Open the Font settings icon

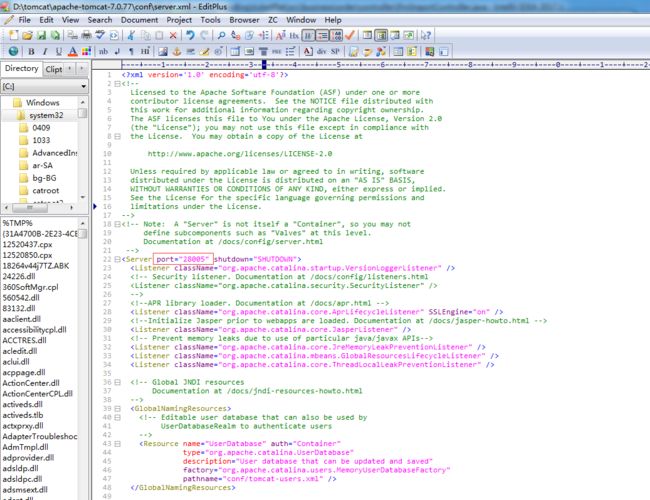tap(281, 35)
